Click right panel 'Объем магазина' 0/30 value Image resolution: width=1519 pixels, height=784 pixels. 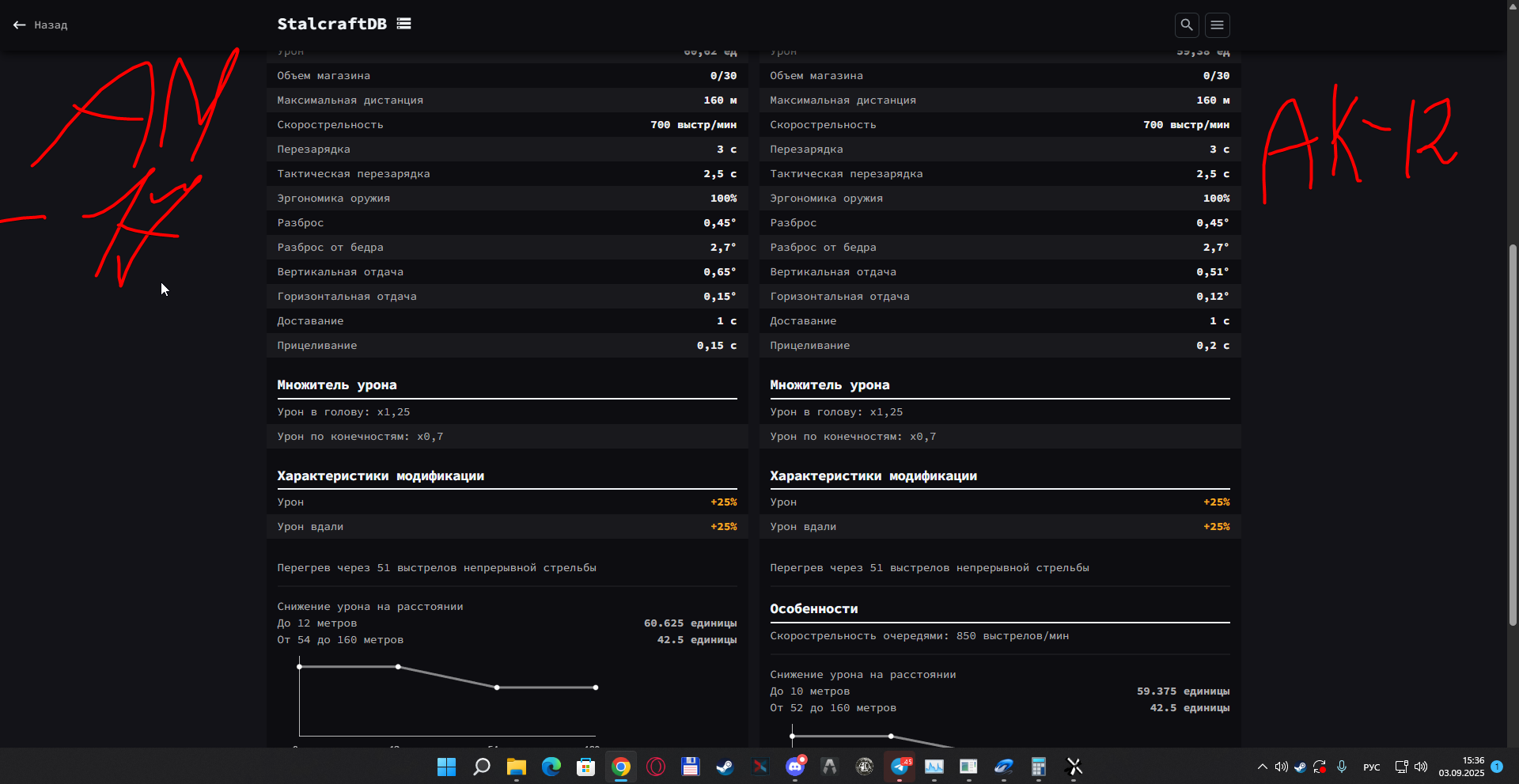coord(1217,76)
